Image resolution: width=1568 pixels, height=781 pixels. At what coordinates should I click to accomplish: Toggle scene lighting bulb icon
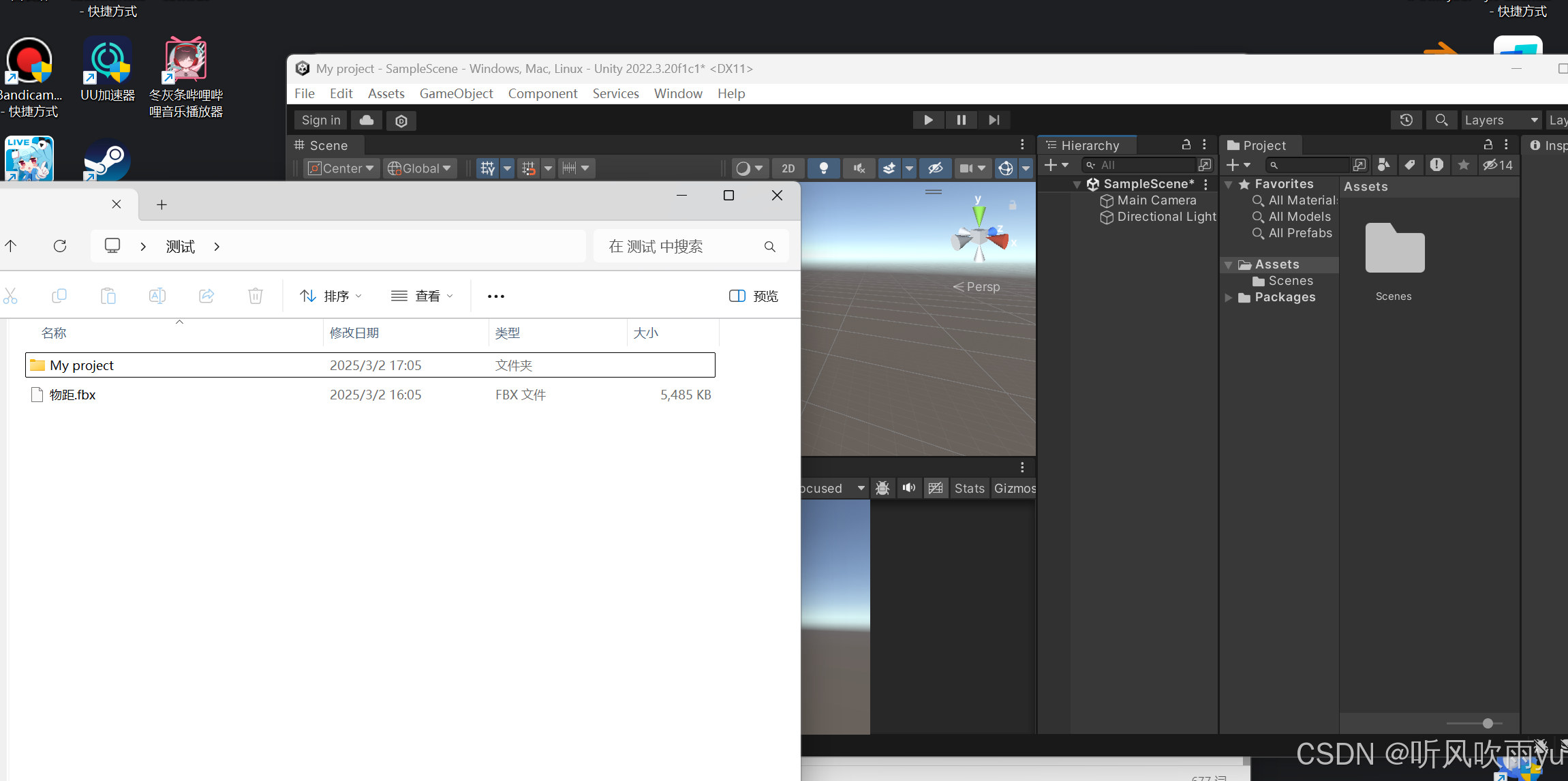823,168
